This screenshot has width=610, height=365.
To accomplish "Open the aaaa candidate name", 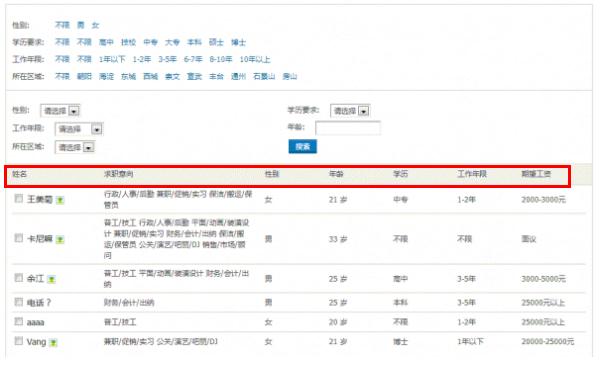I will point(35,322).
